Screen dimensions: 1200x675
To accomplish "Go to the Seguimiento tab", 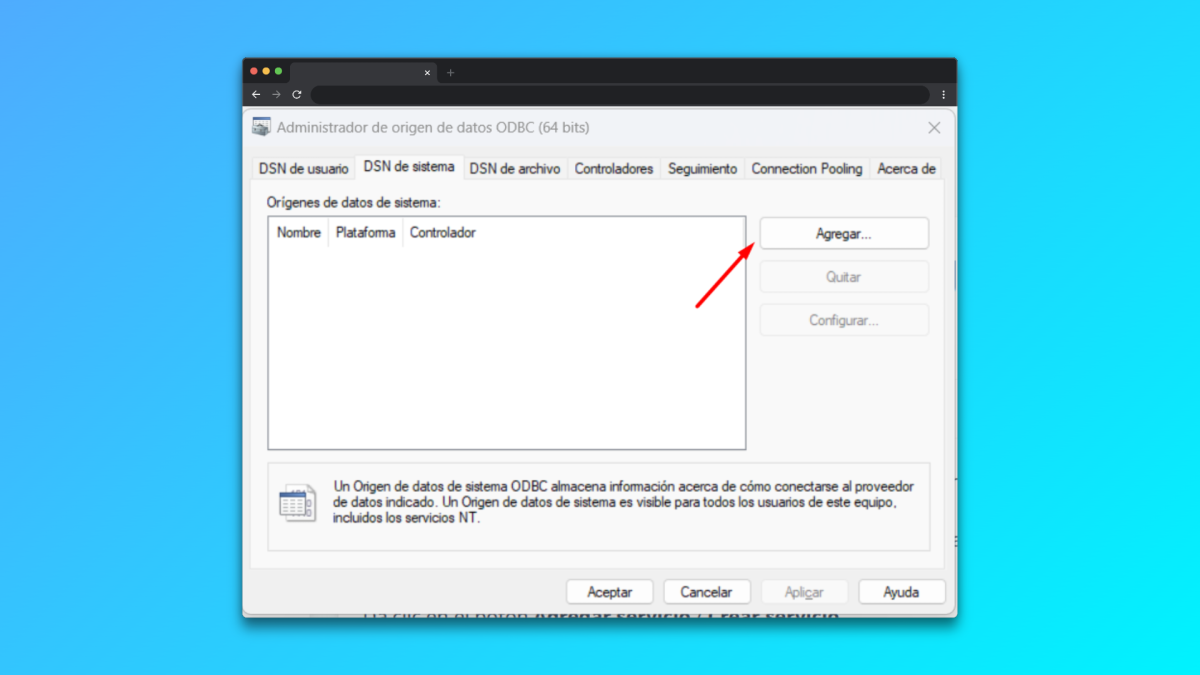I will tap(702, 169).
